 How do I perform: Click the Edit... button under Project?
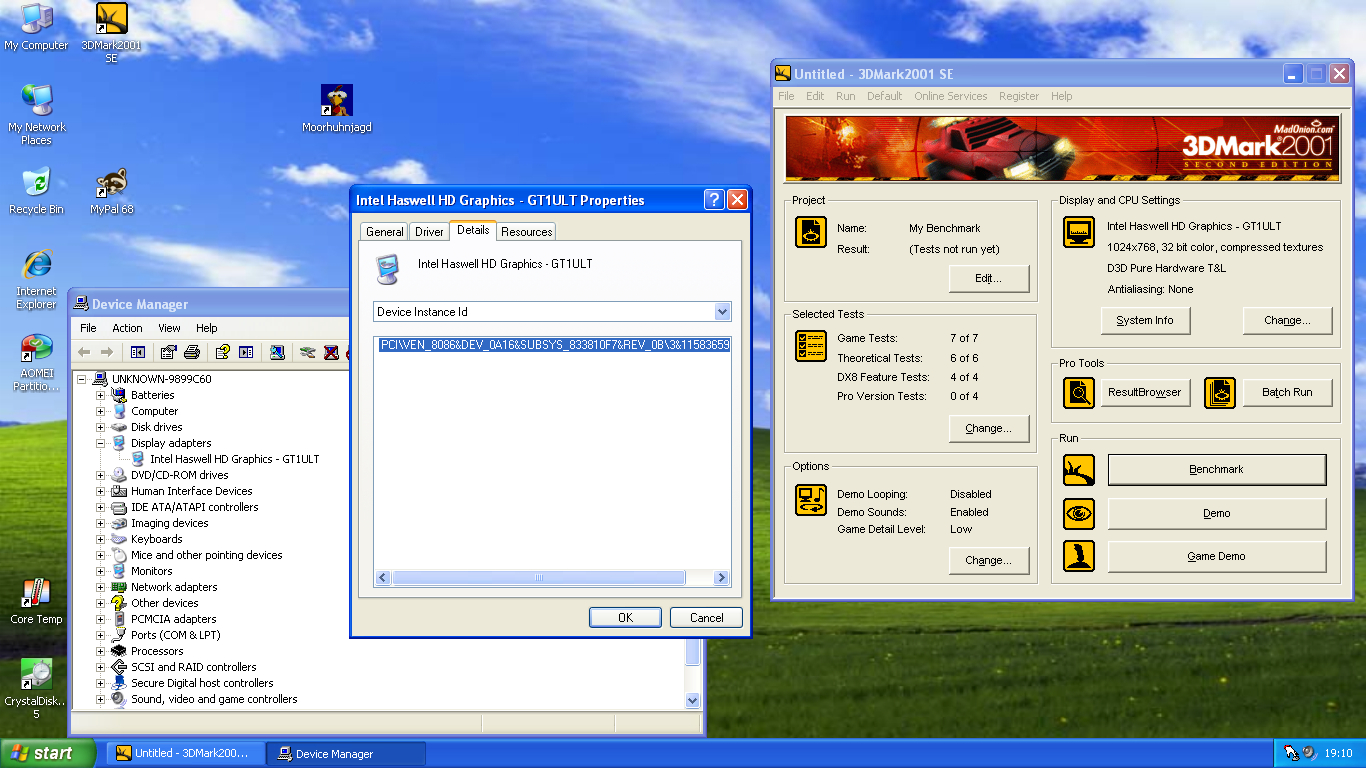coord(989,279)
